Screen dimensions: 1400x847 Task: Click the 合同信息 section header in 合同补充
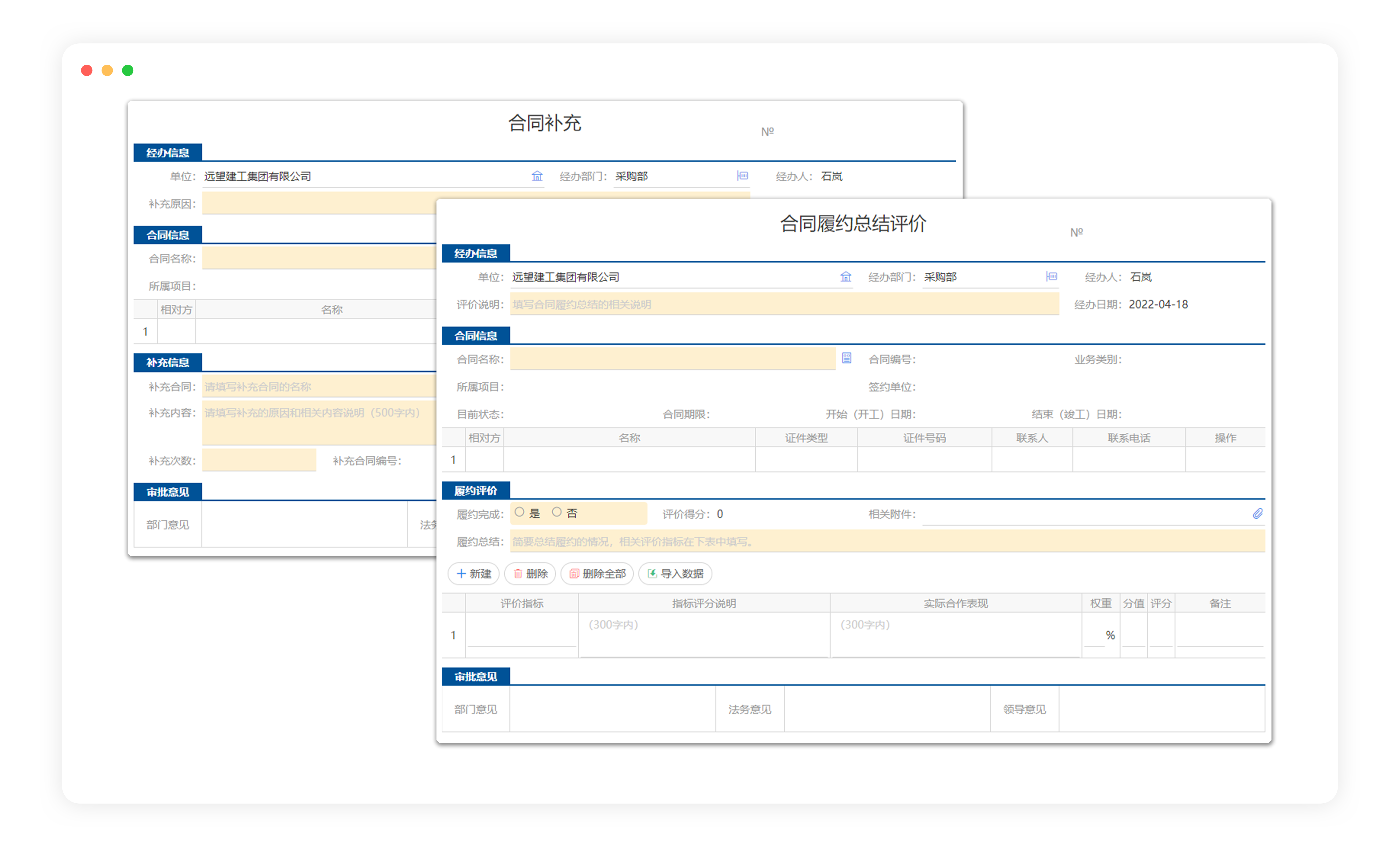[x=168, y=235]
